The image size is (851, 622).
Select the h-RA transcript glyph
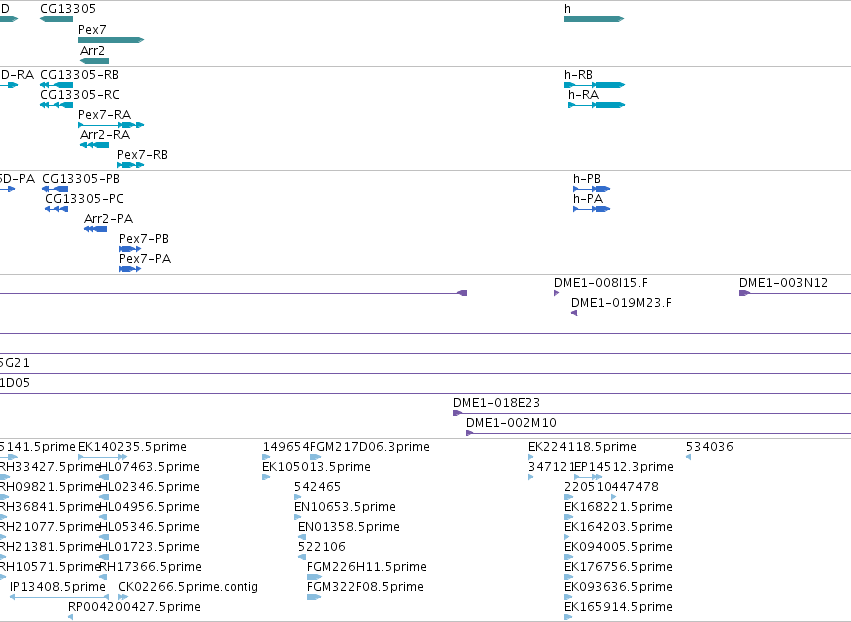[x=596, y=105]
